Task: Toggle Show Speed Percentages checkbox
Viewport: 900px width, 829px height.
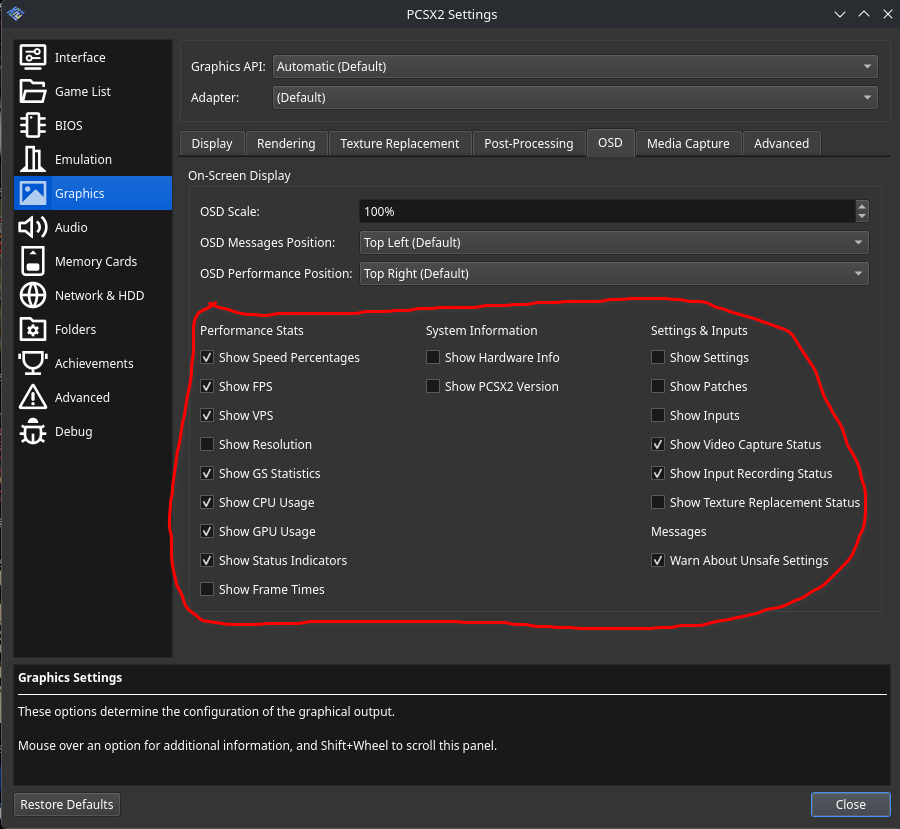Action: [x=207, y=357]
